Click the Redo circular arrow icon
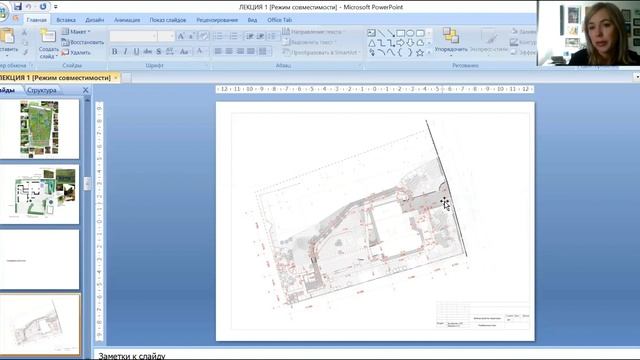 43,7
